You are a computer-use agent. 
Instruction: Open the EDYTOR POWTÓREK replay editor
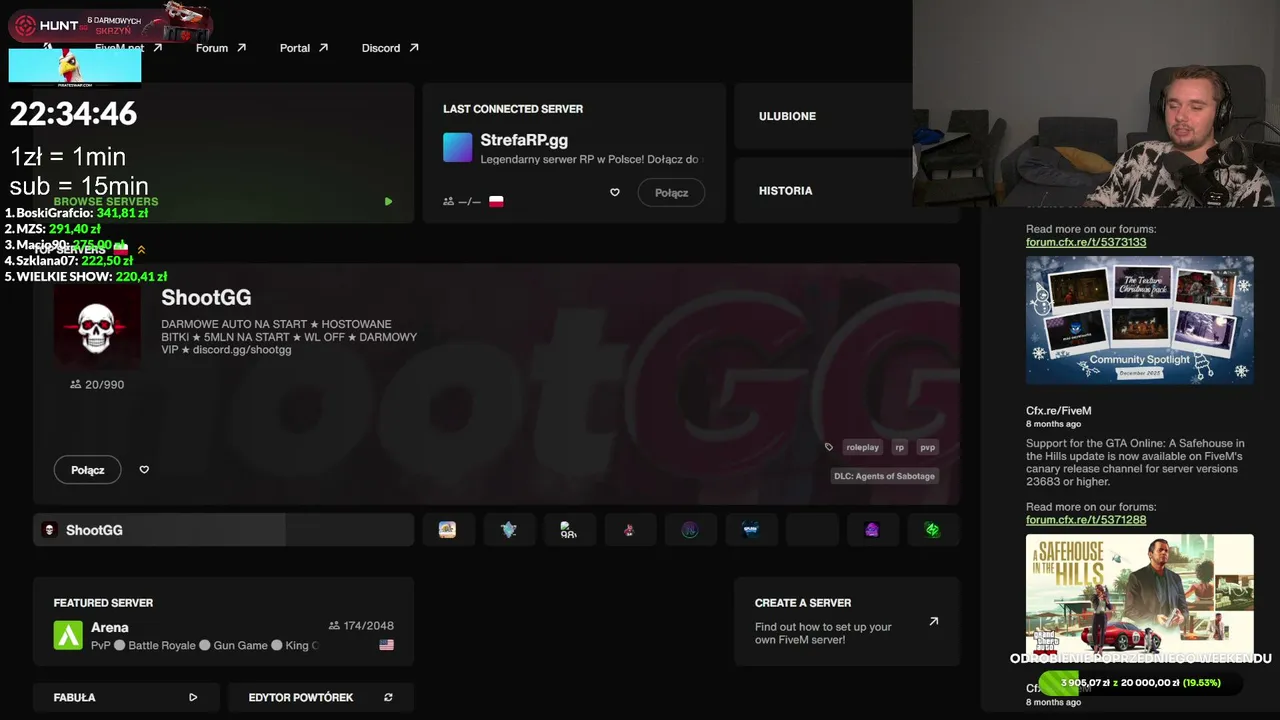320,697
